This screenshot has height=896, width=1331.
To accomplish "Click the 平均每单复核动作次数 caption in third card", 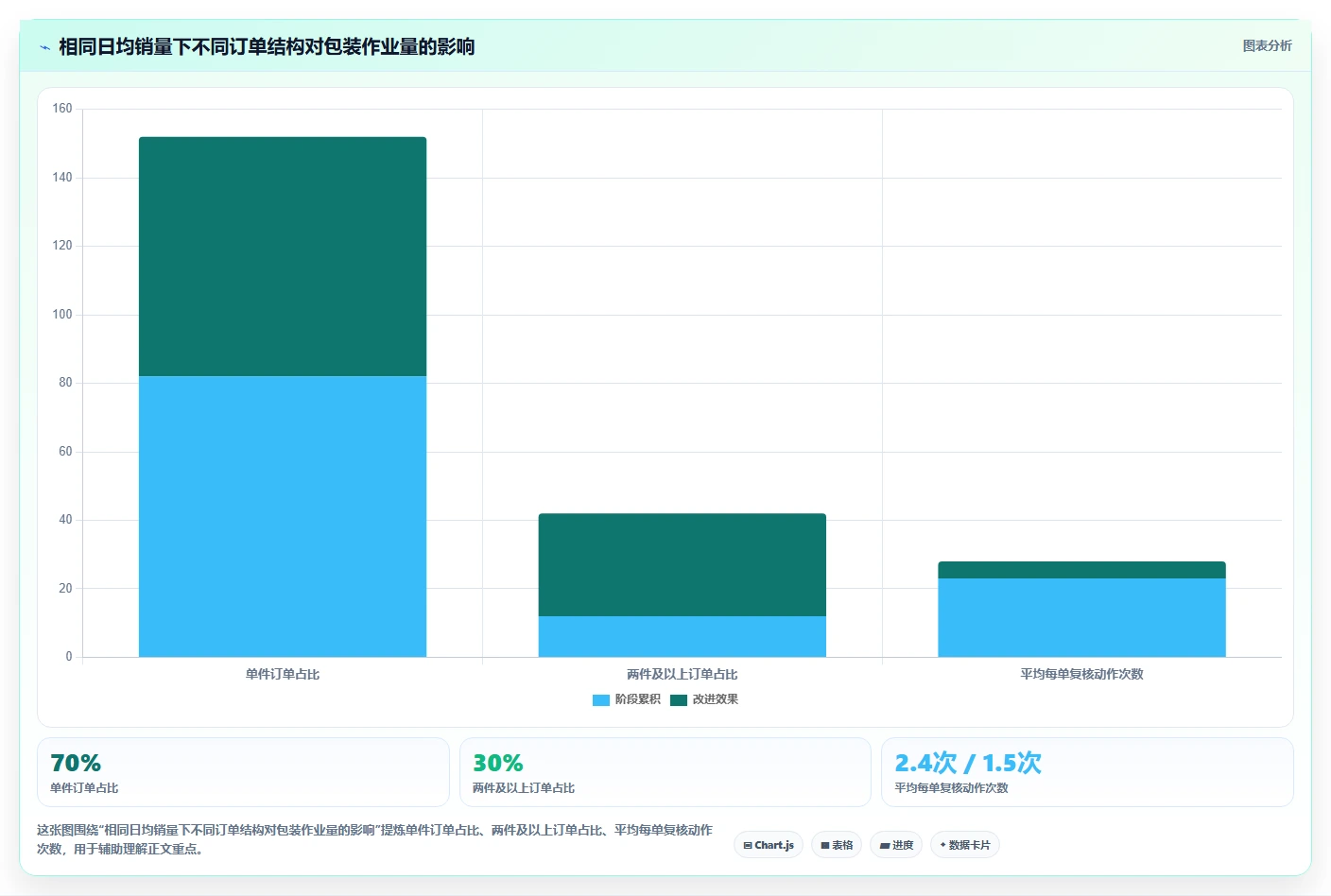I will (951, 787).
